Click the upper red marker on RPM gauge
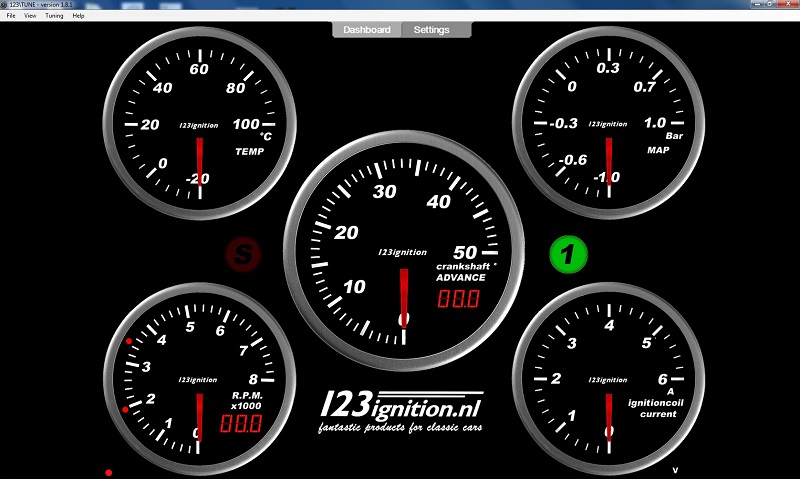This screenshot has width=800, height=479. [129, 341]
